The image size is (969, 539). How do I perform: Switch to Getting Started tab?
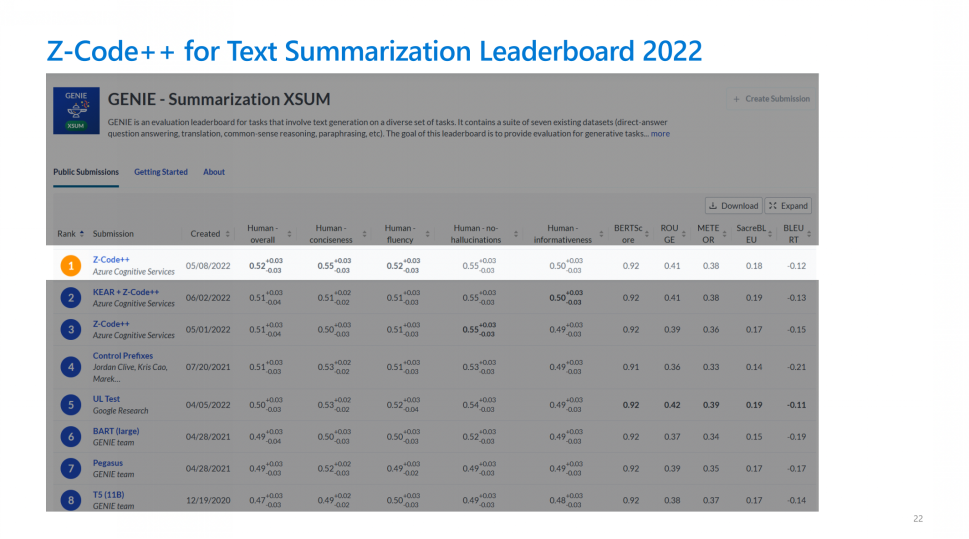point(161,172)
